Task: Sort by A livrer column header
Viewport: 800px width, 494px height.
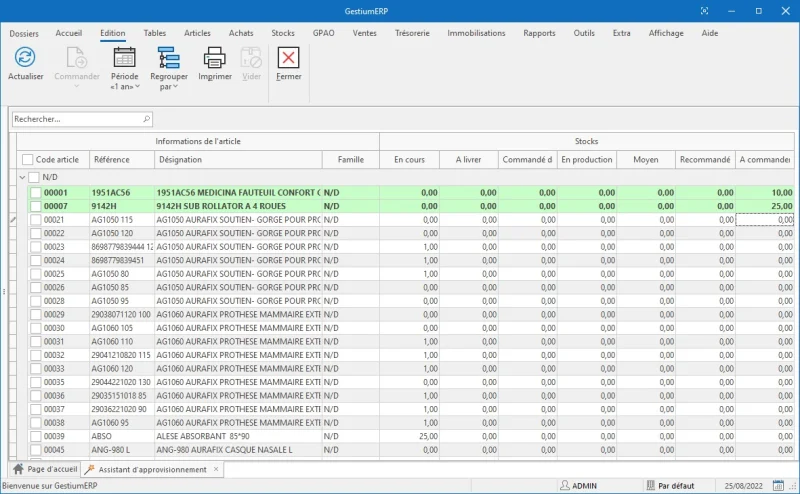Action: [x=468, y=160]
